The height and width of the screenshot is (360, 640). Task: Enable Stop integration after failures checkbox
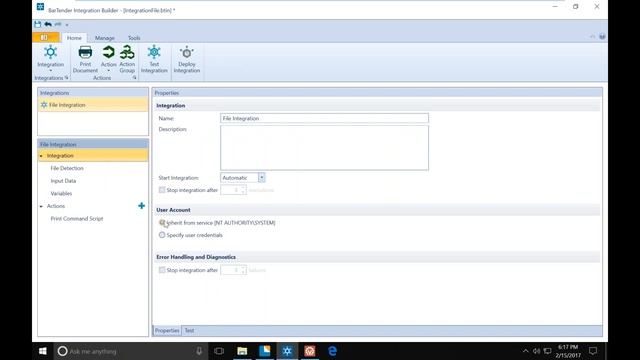162,270
